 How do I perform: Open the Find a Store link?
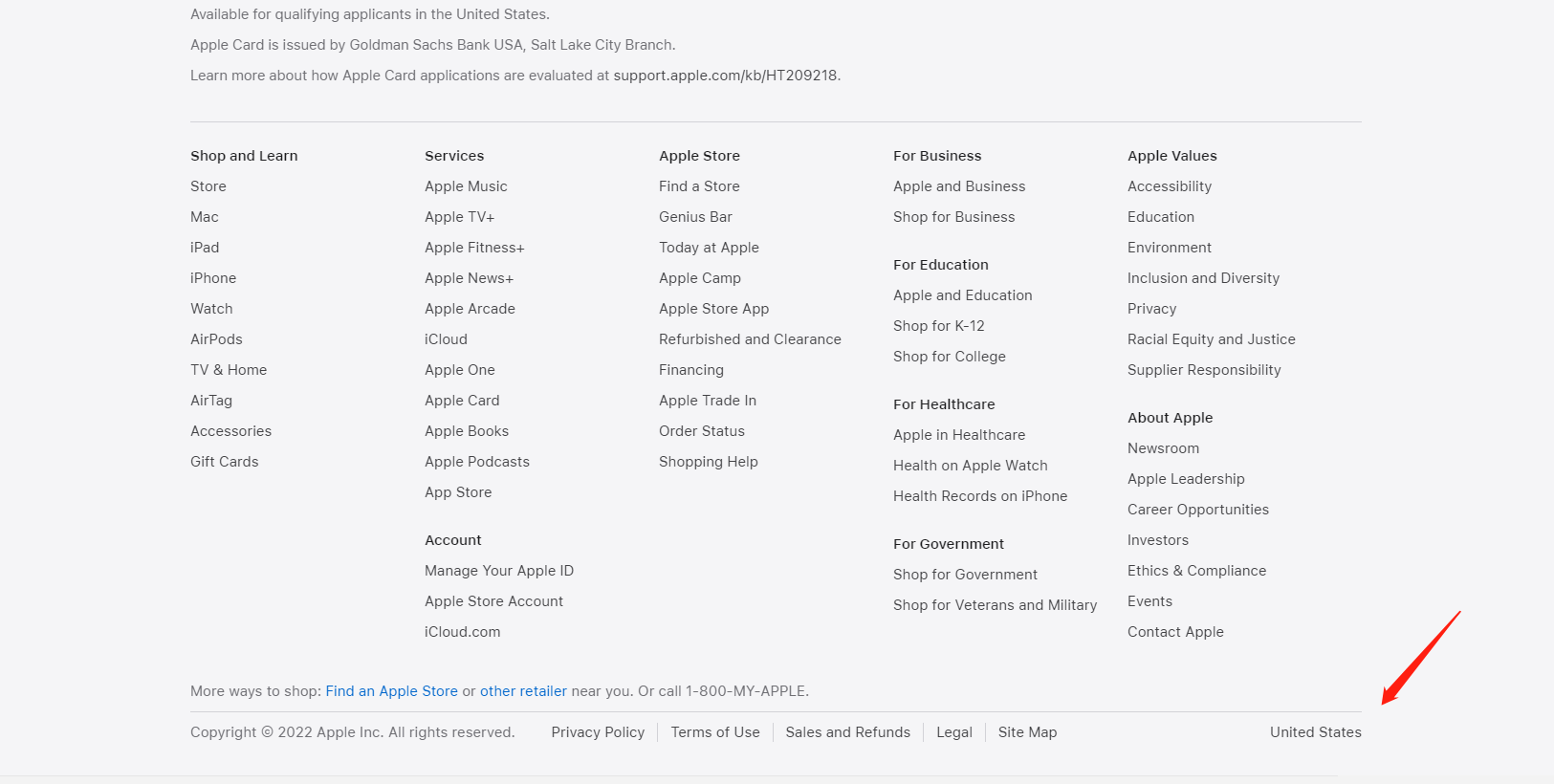(x=699, y=186)
